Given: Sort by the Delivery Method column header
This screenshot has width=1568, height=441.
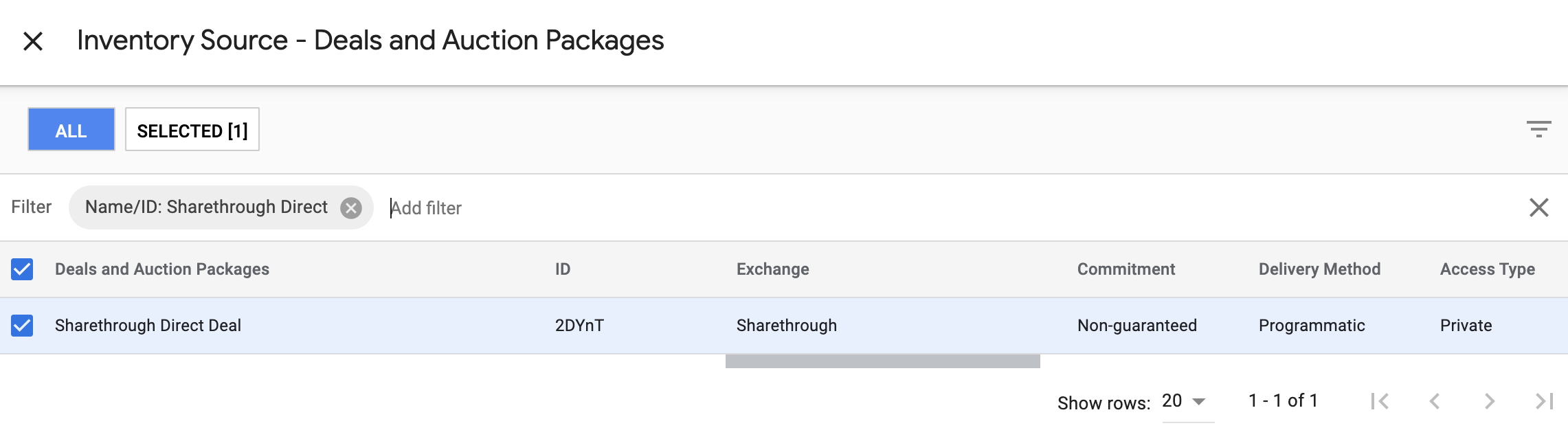Looking at the screenshot, I should pos(1319,269).
